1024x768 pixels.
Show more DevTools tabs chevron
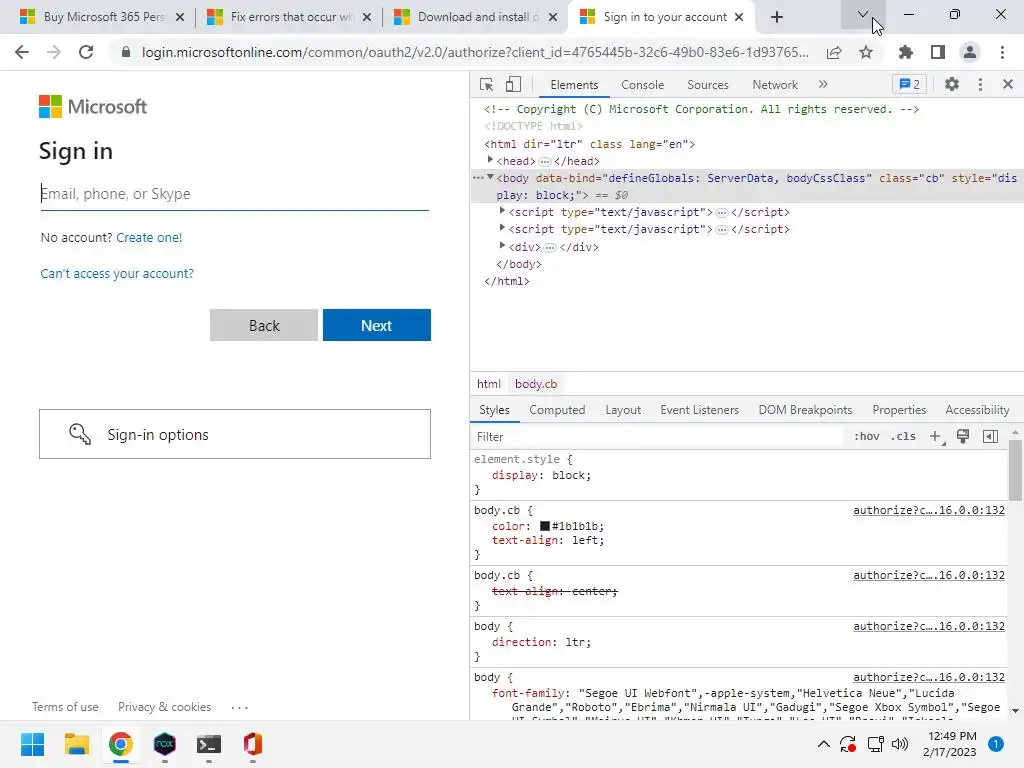coord(823,84)
